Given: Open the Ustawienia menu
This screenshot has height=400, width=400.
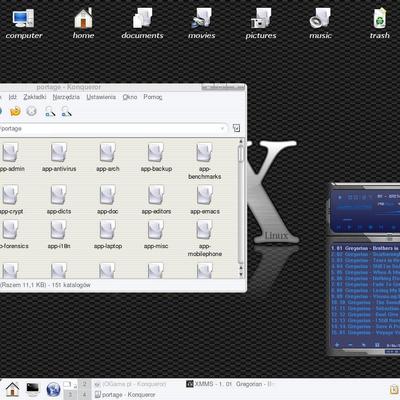Looking at the screenshot, I should click(x=101, y=97).
